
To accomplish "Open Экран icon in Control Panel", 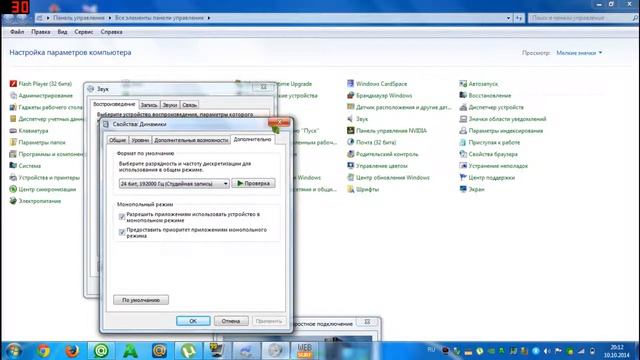I will (463, 189).
